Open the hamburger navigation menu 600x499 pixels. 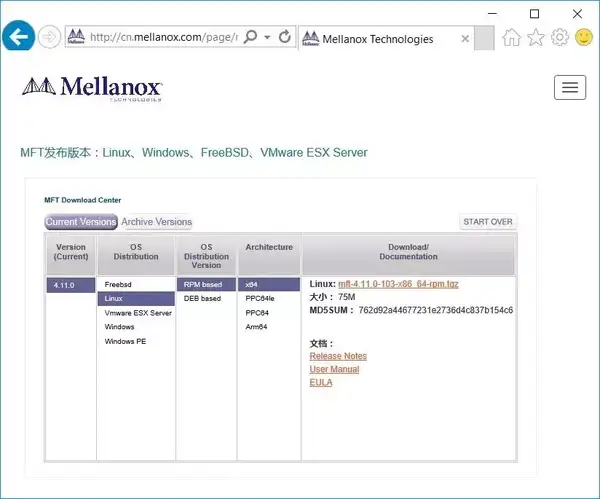pos(569,87)
